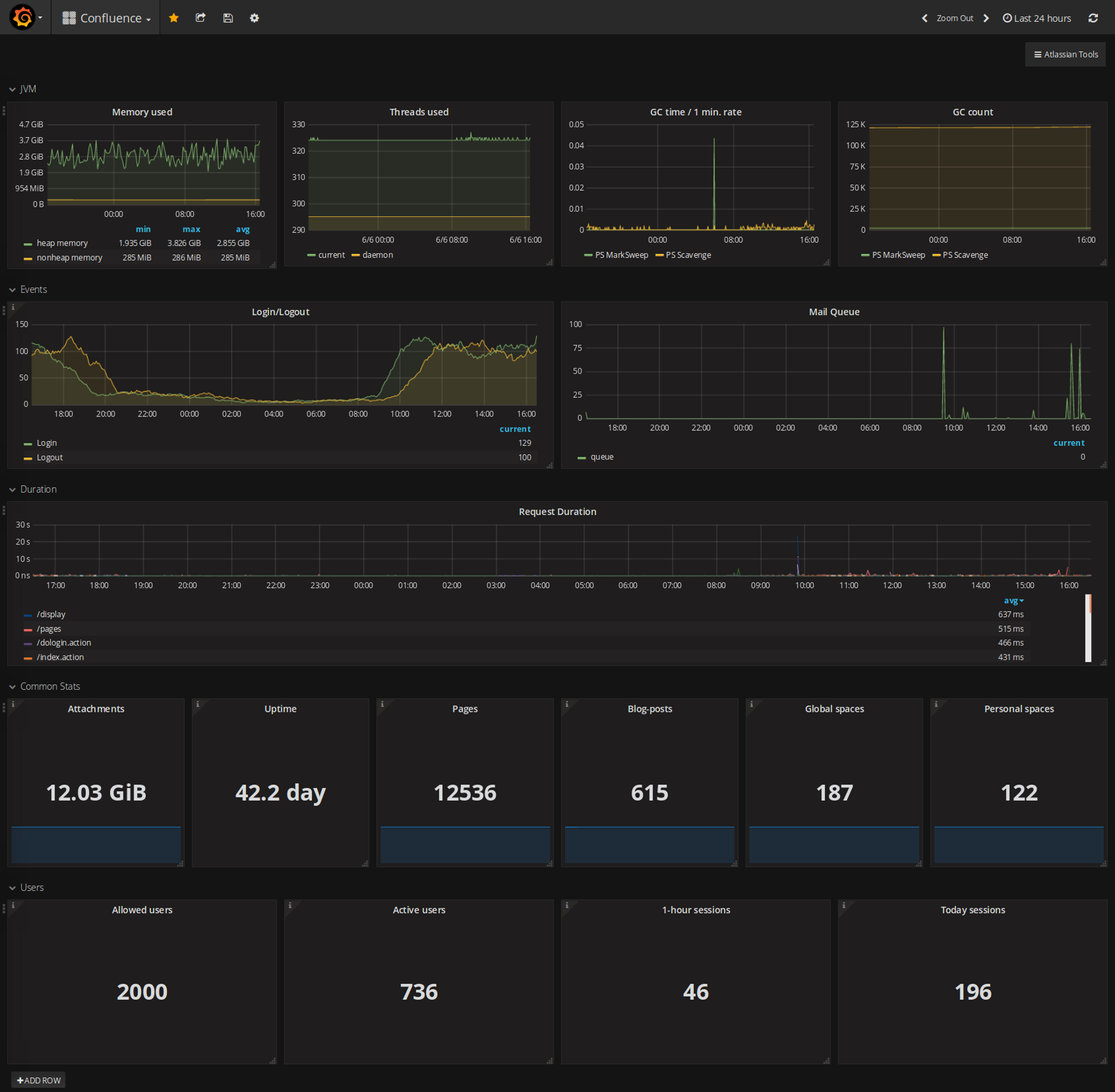1115x1092 pixels.
Task: Save dashboard with floppy disk icon
Action: (228, 18)
